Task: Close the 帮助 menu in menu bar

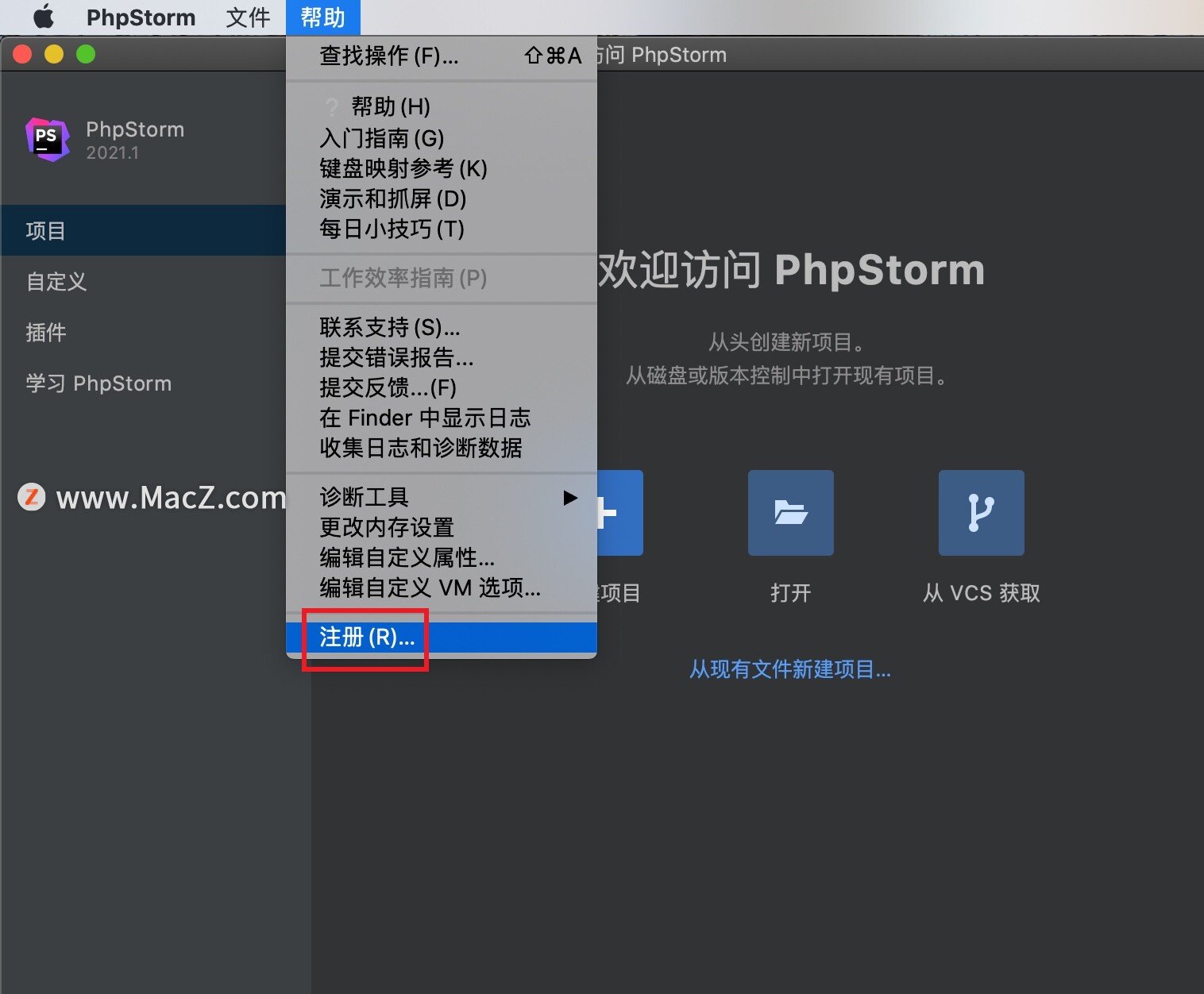Action: click(x=322, y=17)
